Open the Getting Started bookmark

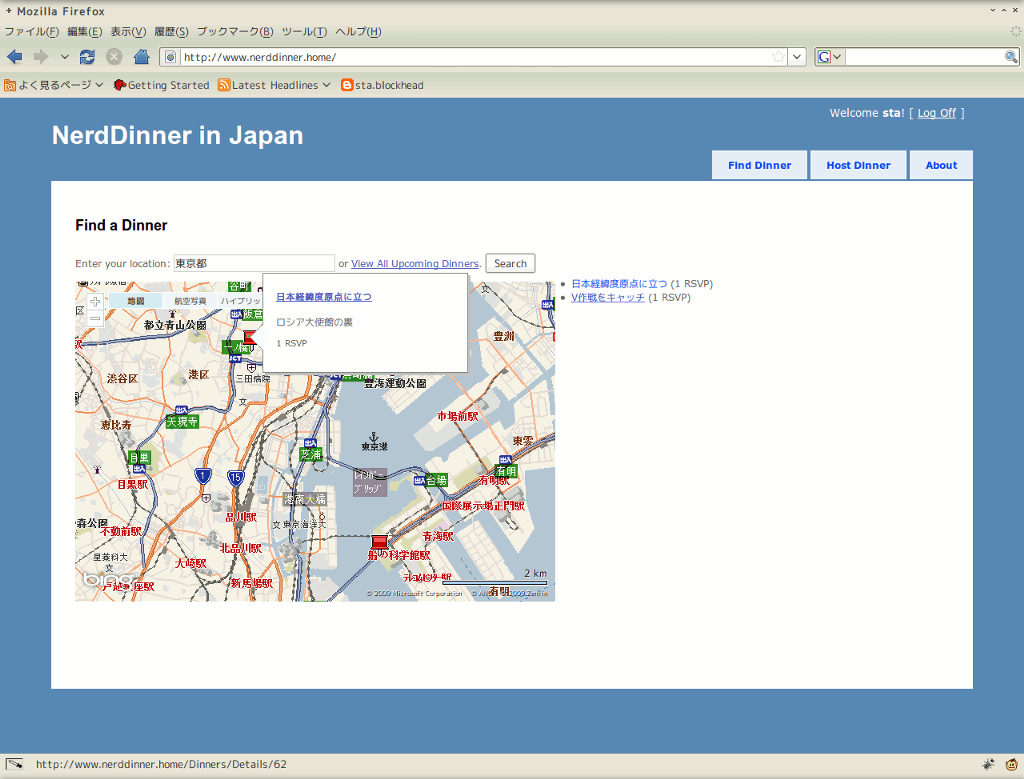pyautogui.click(x=161, y=85)
